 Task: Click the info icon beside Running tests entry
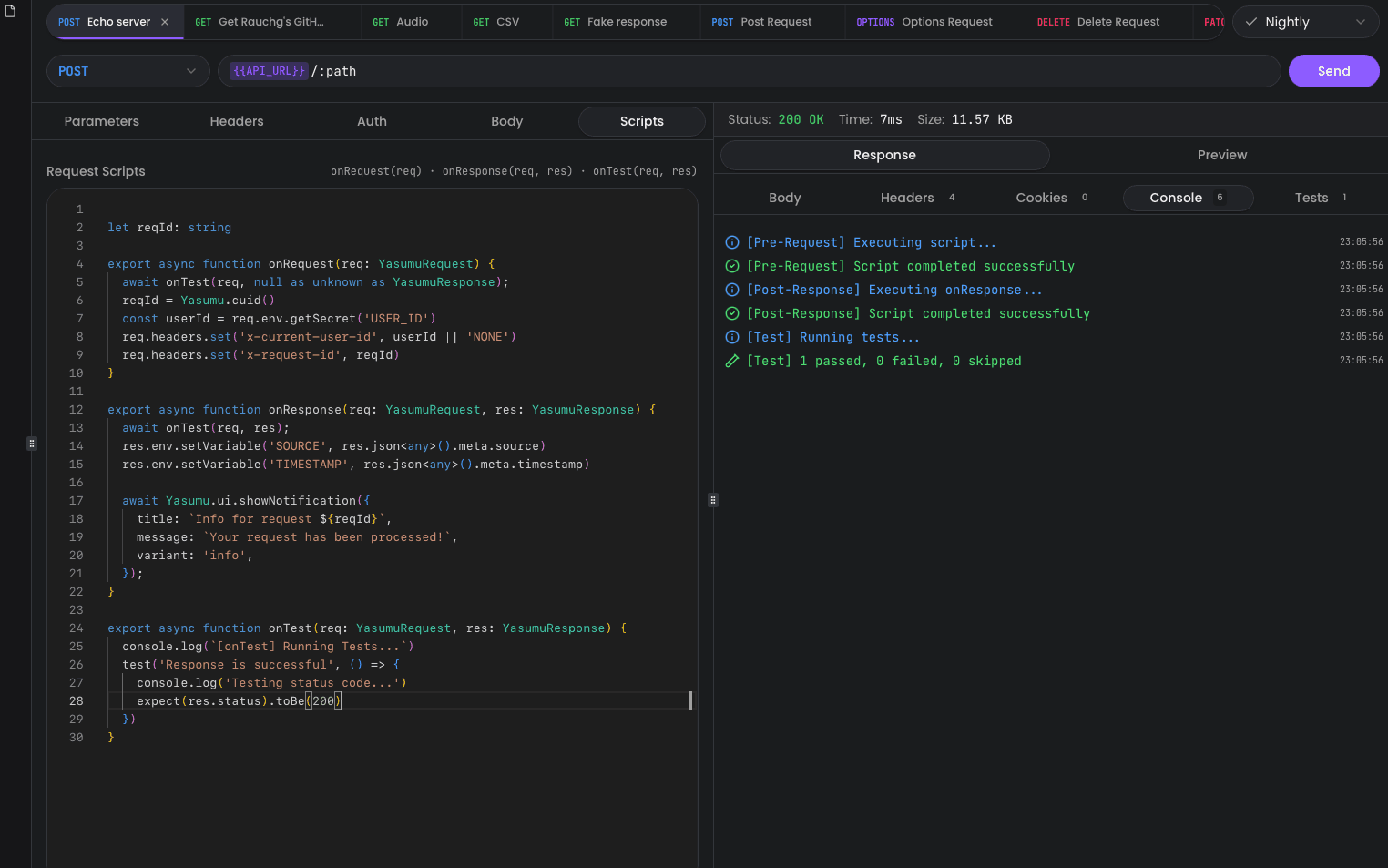pos(732,337)
